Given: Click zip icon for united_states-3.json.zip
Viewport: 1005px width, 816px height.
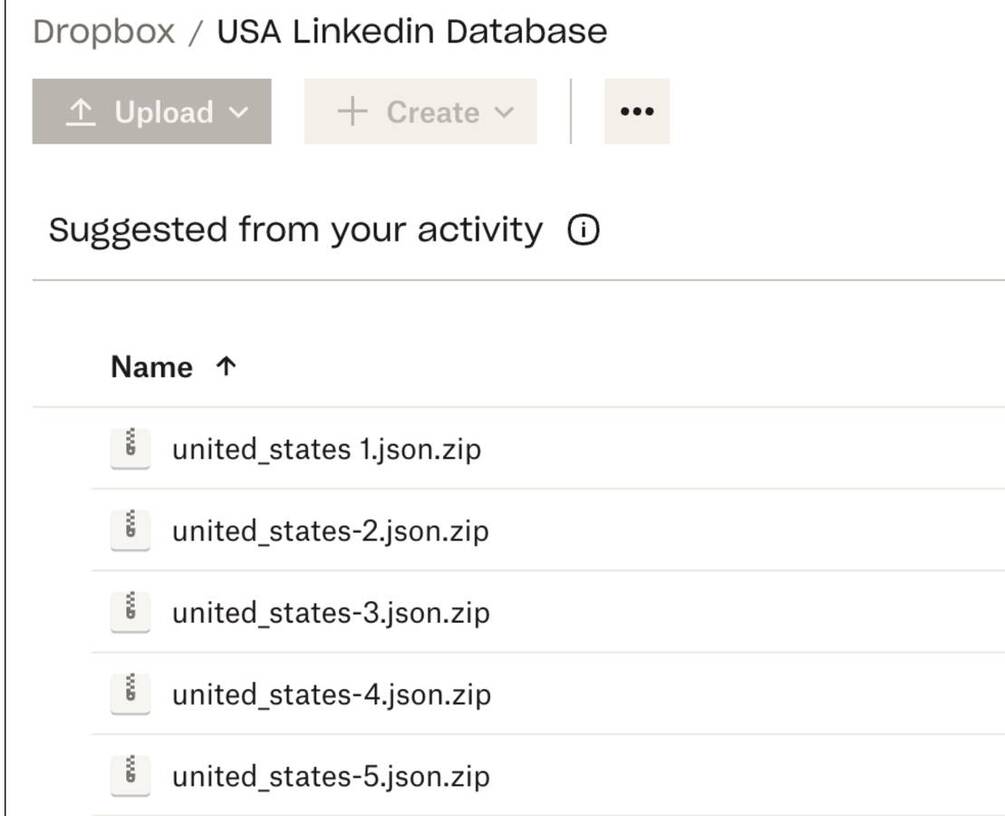Looking at the screenshot, I should coord(129,611).
